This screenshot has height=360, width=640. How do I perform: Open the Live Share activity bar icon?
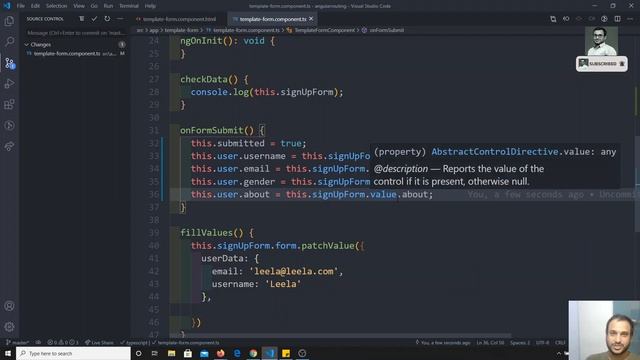[x=9, y=146]
